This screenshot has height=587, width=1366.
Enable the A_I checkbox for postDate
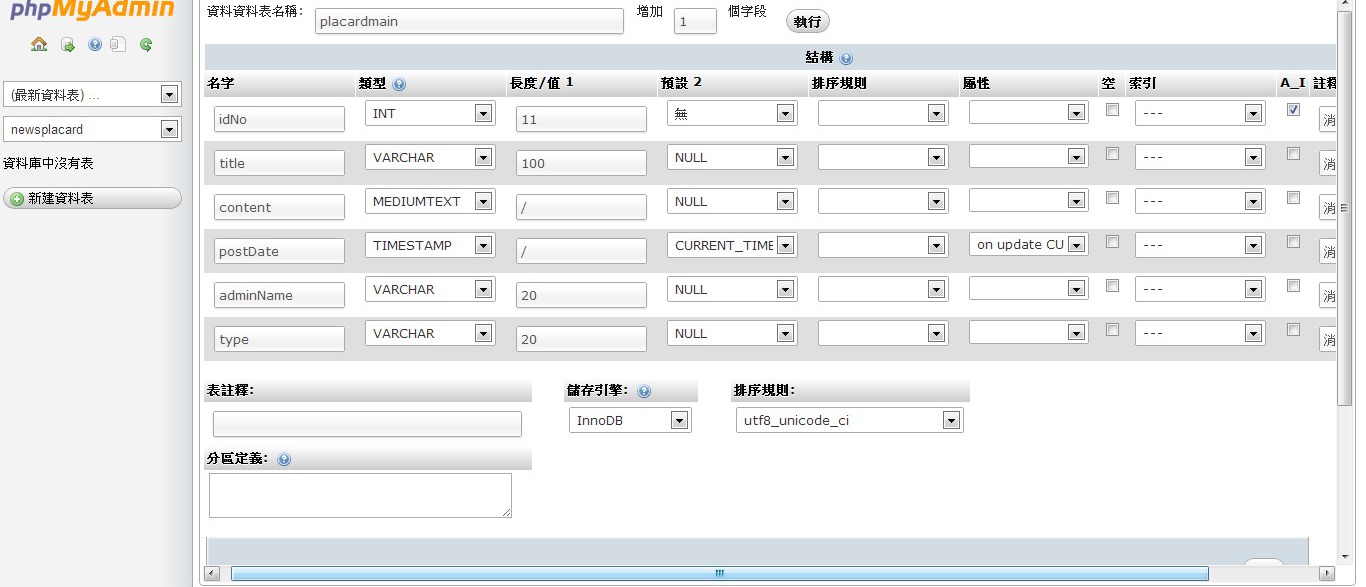point(1293,242)
